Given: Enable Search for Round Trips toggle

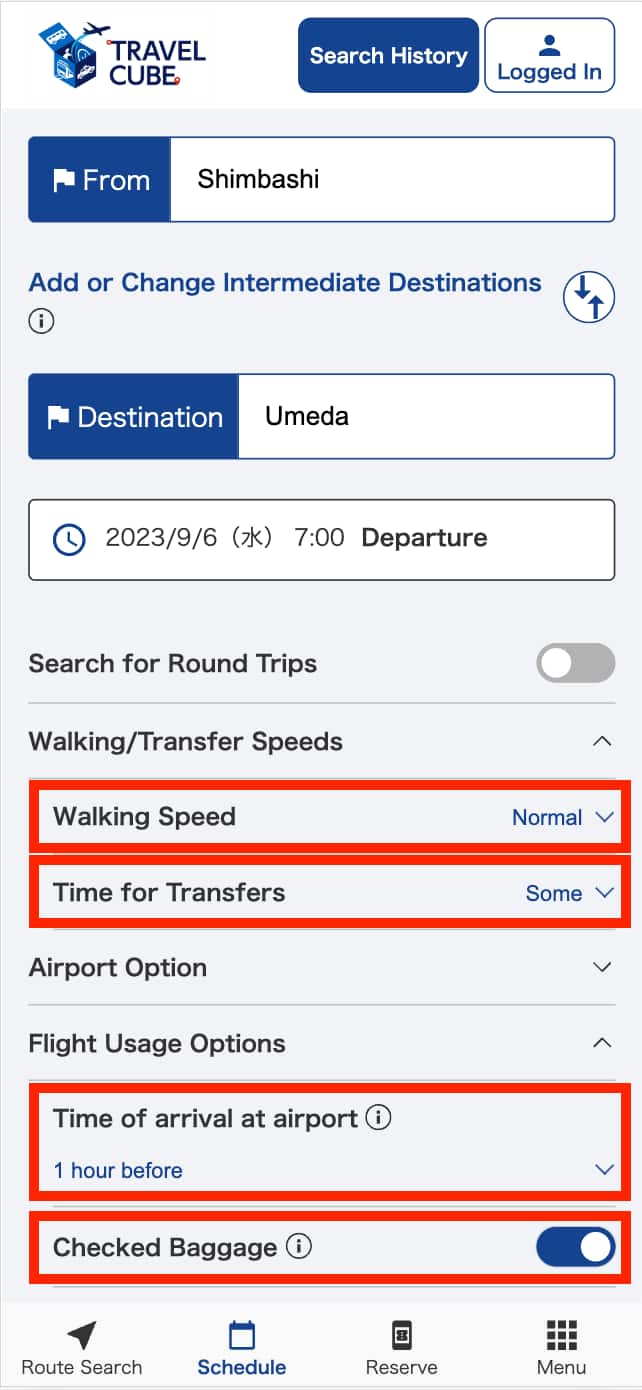Looking at the screenshot, I should coord(575,663).
